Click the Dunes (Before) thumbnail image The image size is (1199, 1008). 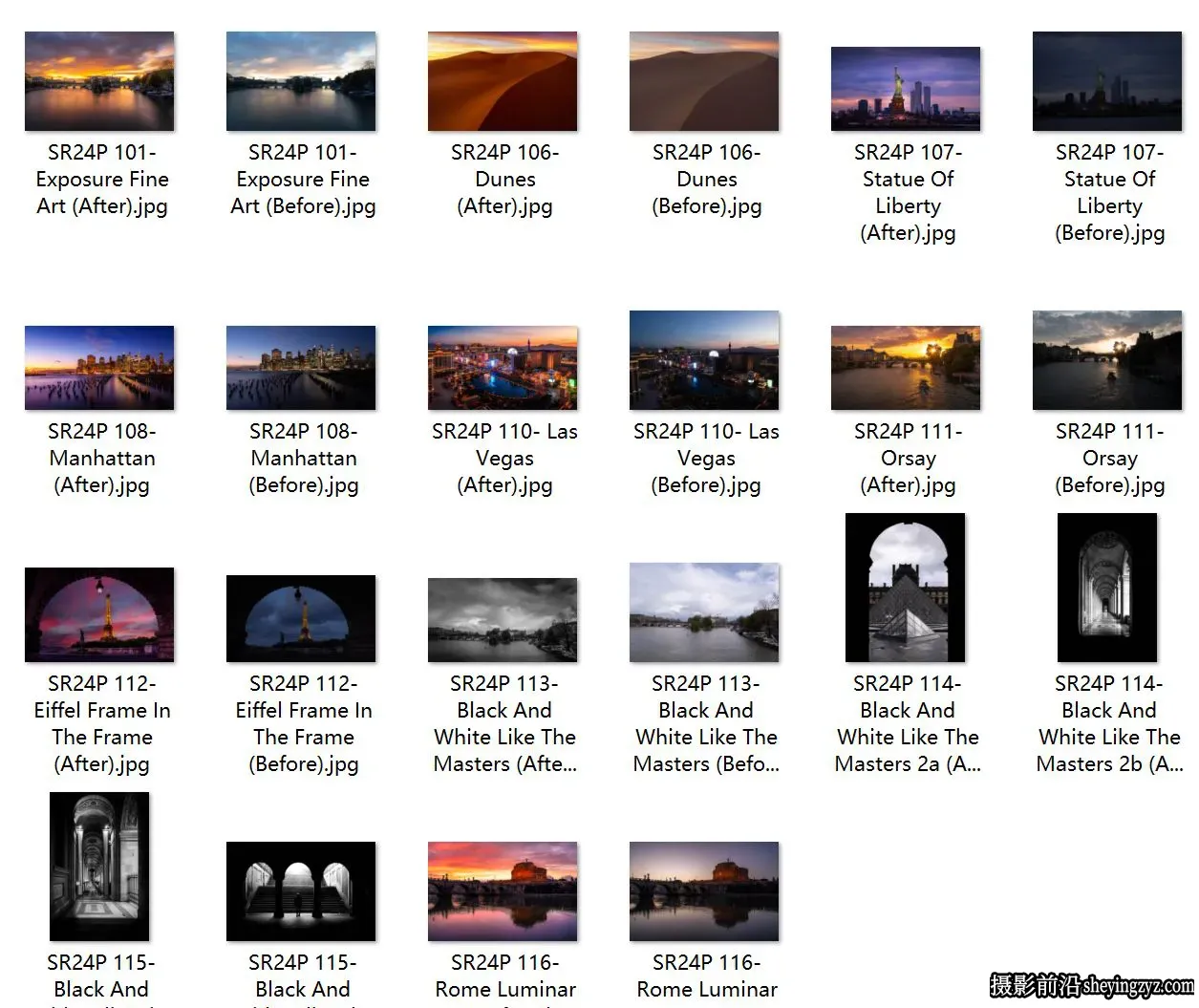coord(704,81)
